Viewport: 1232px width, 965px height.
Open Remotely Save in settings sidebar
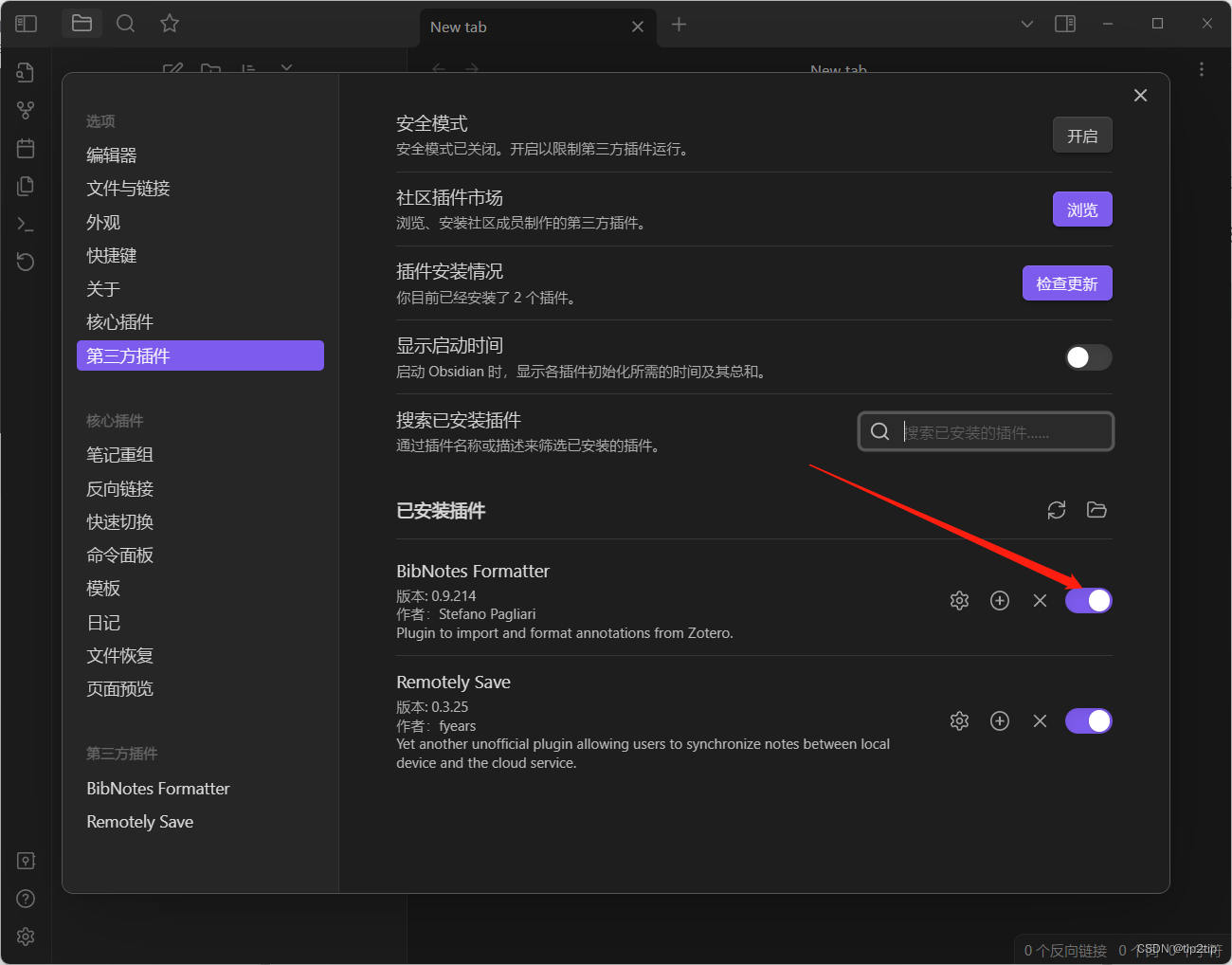coord(200,822)
